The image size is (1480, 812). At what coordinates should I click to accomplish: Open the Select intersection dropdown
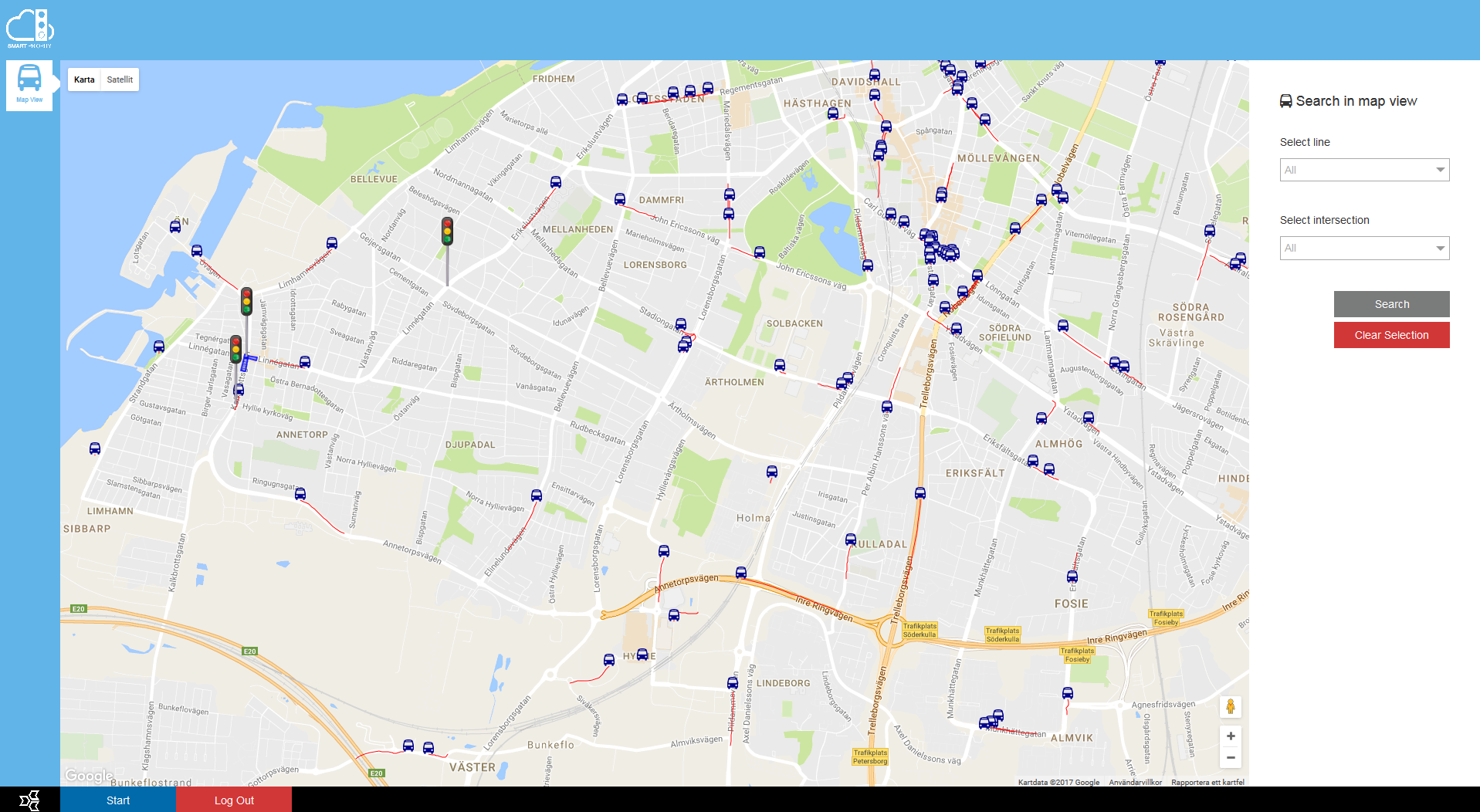1363,248
